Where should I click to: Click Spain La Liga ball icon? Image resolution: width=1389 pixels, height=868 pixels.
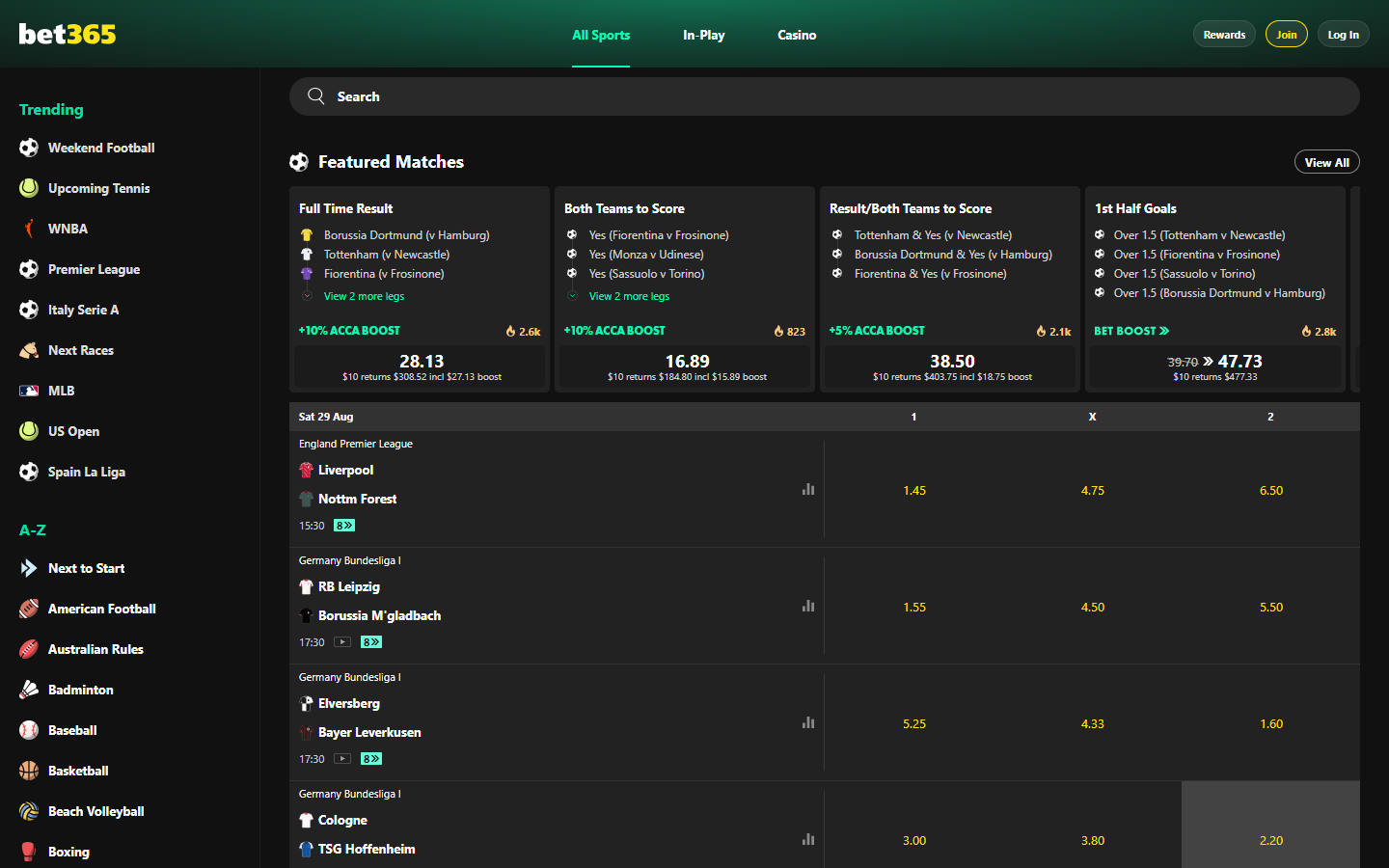click(x=29, y=472)
